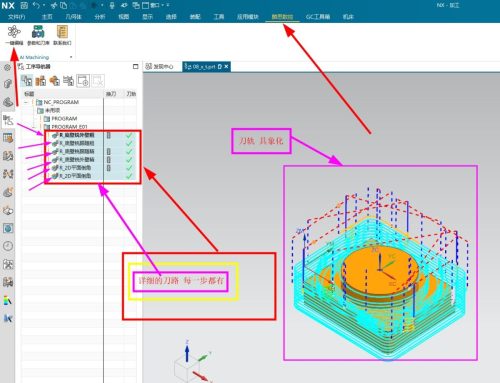Expand the AI Machining group dropdown arrow

[71, 57]
